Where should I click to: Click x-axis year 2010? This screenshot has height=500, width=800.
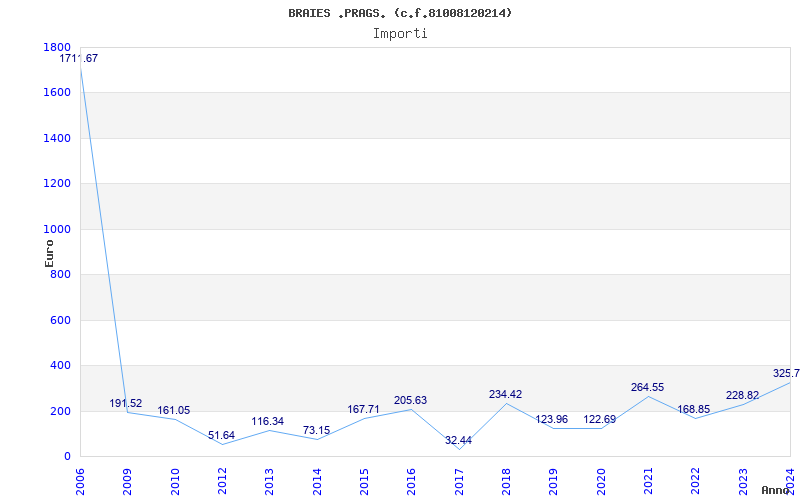(x=174, y=482)
